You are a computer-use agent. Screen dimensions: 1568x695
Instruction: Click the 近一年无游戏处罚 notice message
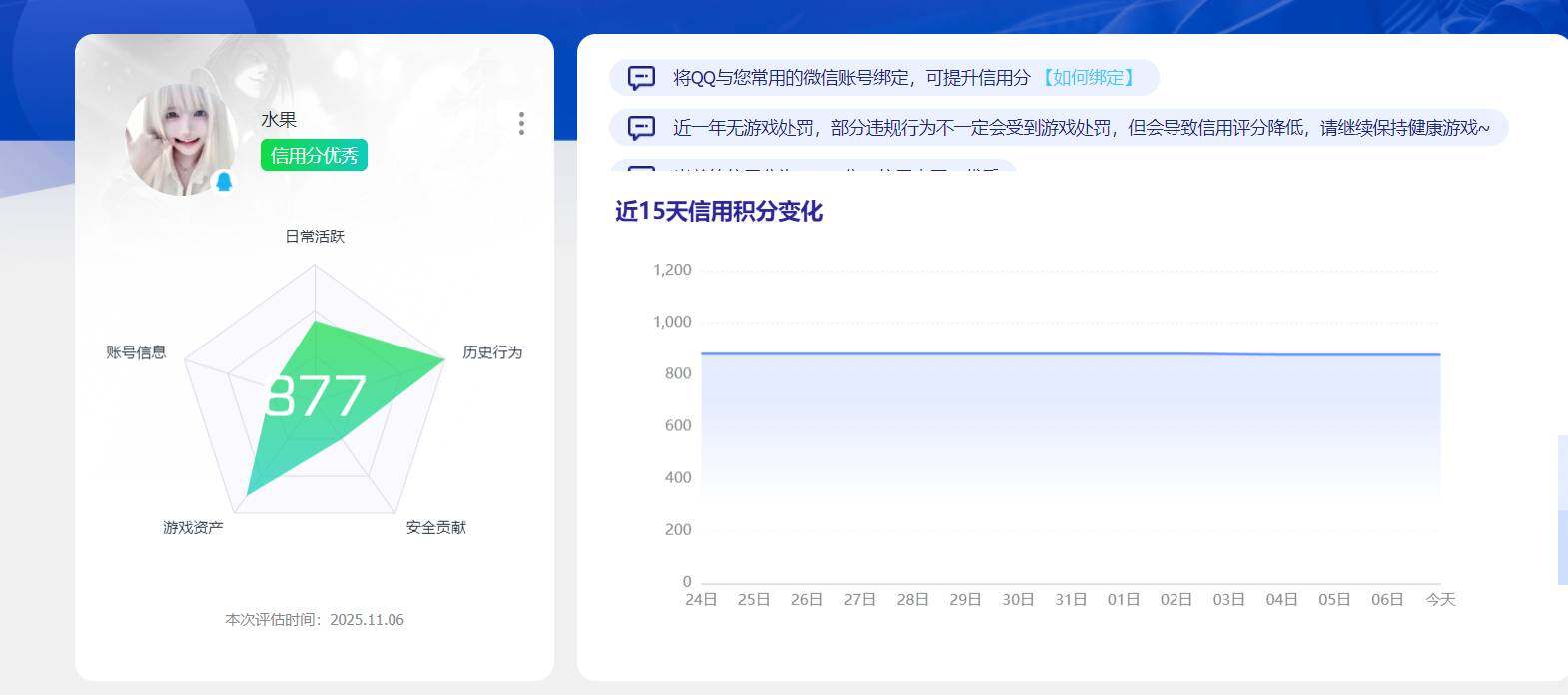click(1081, 128)
